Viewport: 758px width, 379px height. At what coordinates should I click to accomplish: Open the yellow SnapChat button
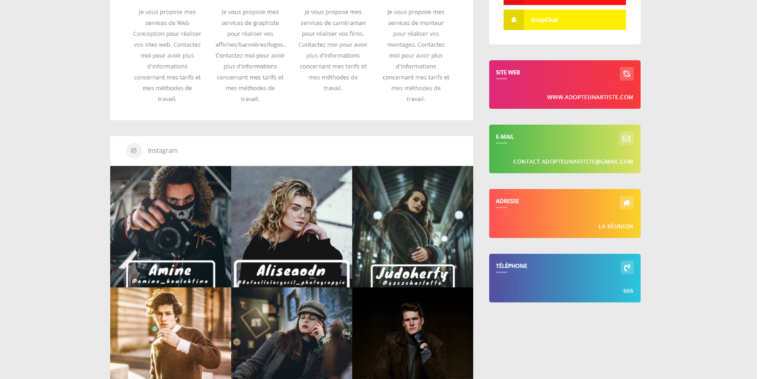click(565, 20)
